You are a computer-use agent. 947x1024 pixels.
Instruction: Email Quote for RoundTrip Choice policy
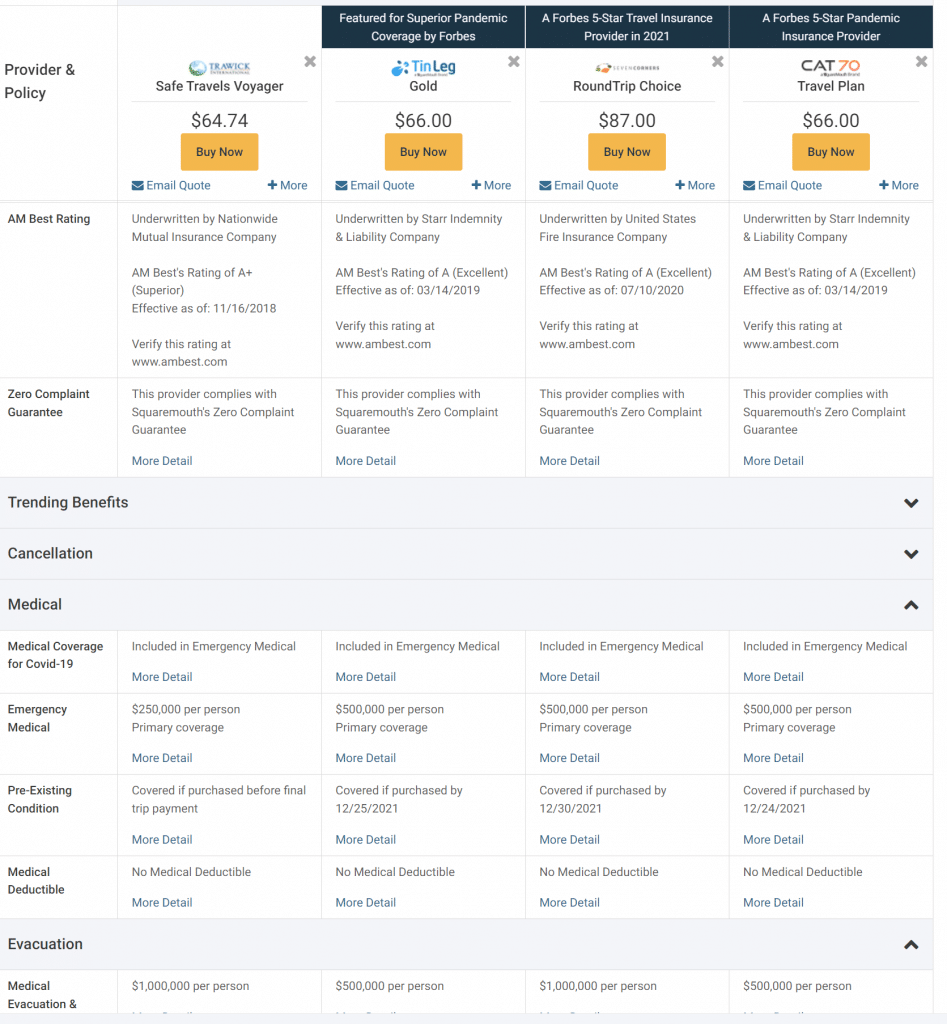click(x=579, y=185)
